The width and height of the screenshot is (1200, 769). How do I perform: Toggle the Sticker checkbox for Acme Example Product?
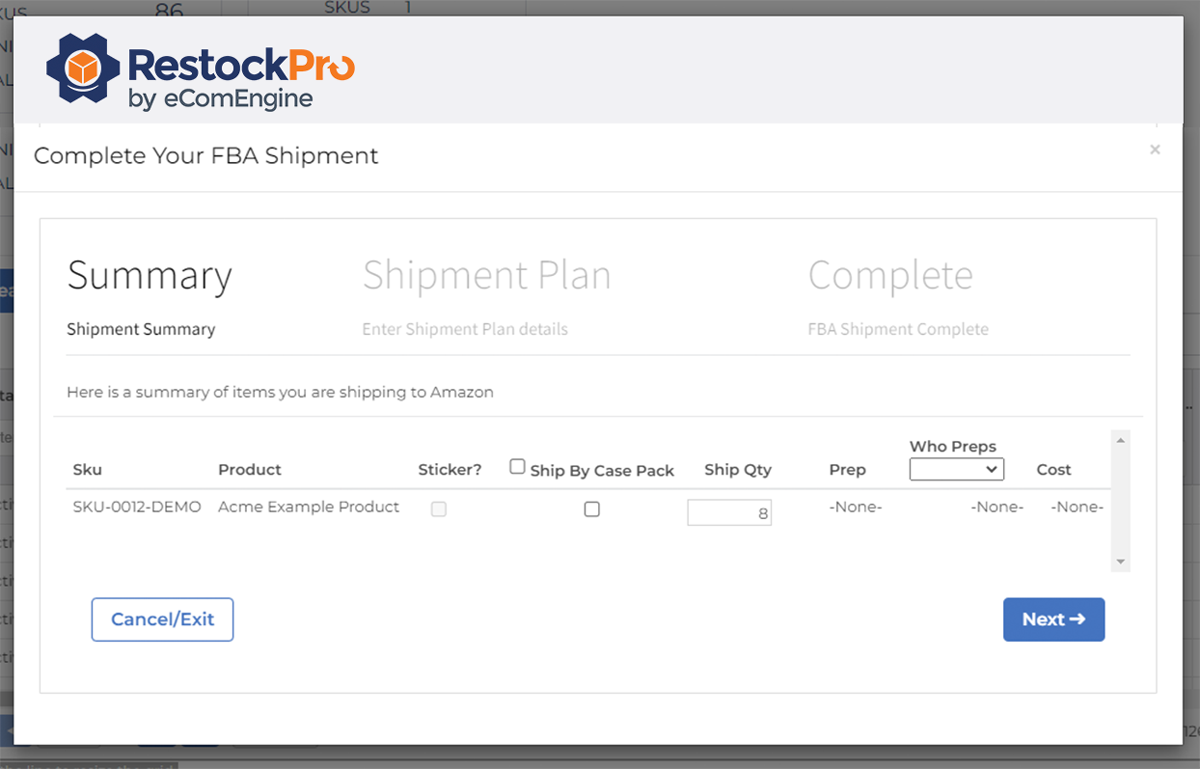438,509
